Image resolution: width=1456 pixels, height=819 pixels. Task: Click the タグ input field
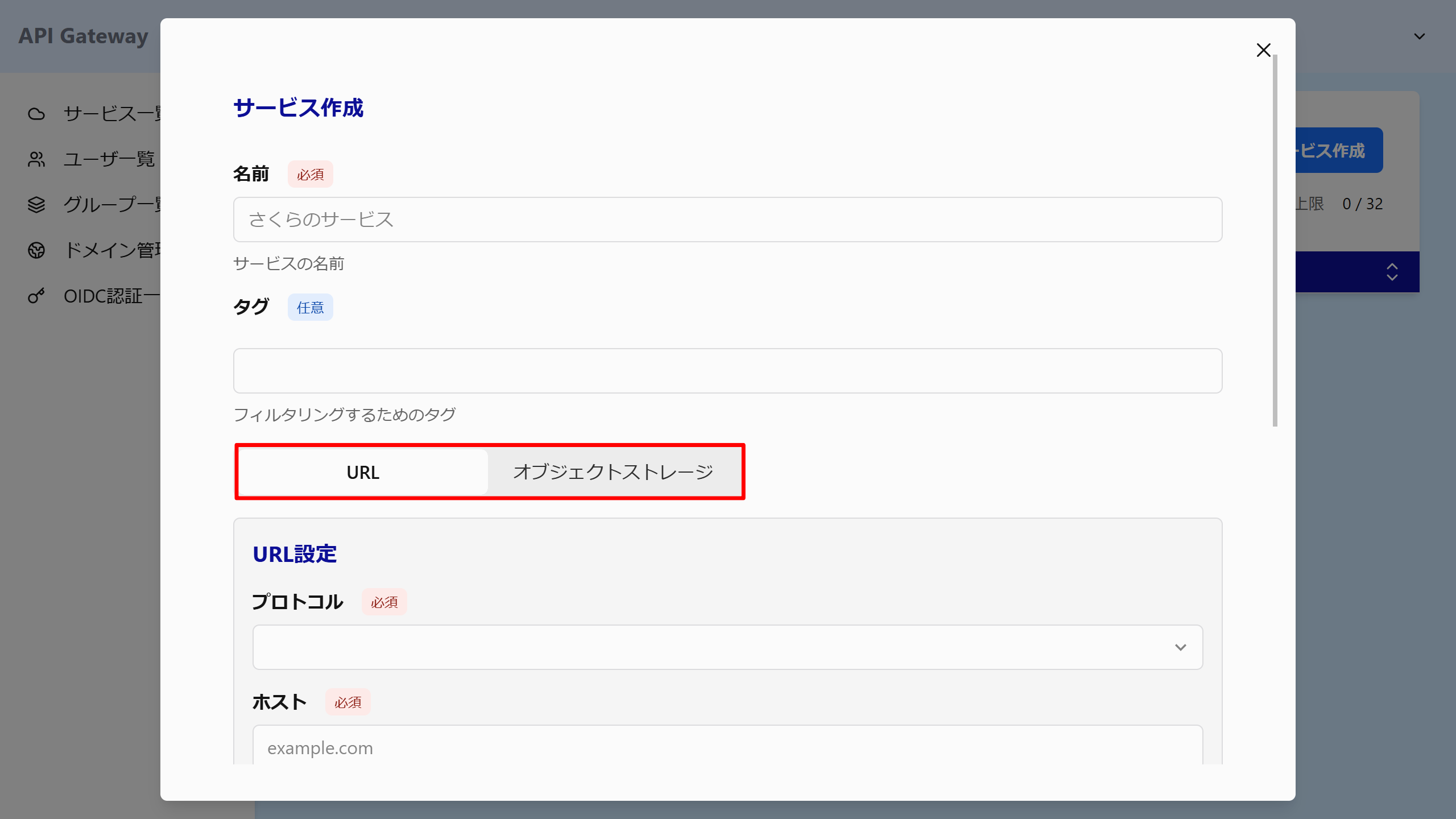[727, 371]
